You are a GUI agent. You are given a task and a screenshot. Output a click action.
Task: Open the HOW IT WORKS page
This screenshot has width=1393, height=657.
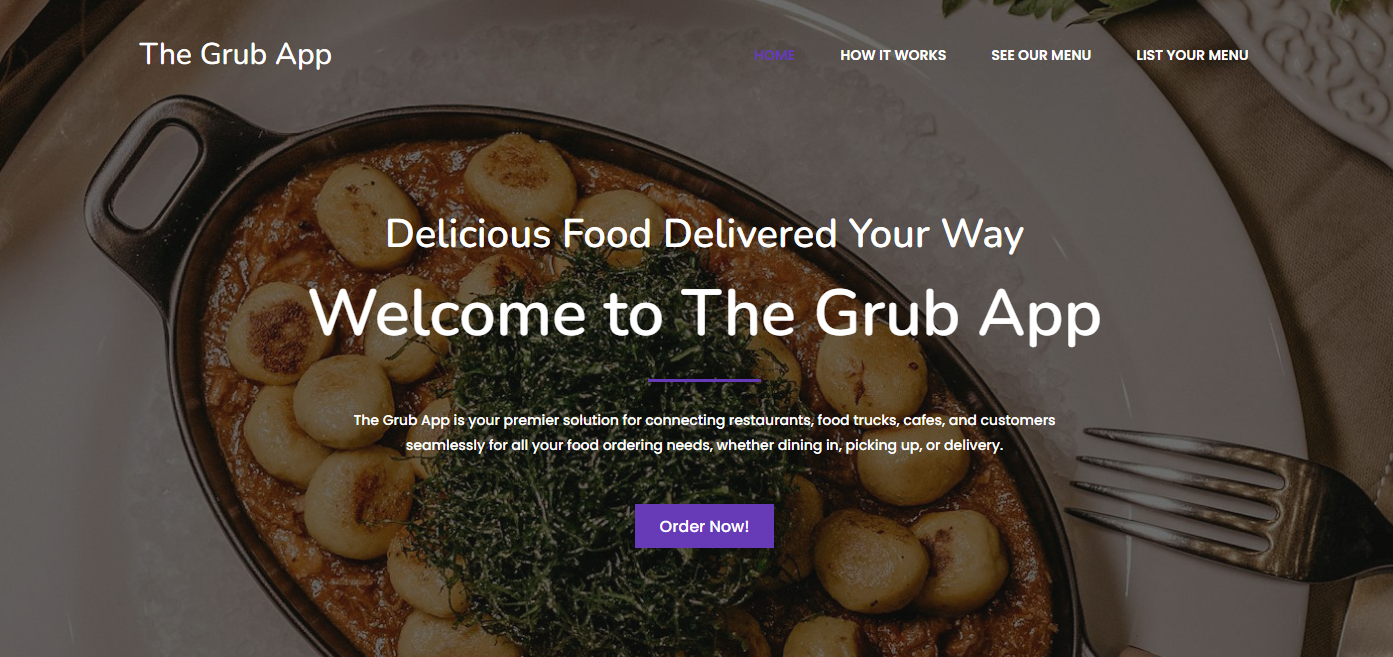[893, 55]
